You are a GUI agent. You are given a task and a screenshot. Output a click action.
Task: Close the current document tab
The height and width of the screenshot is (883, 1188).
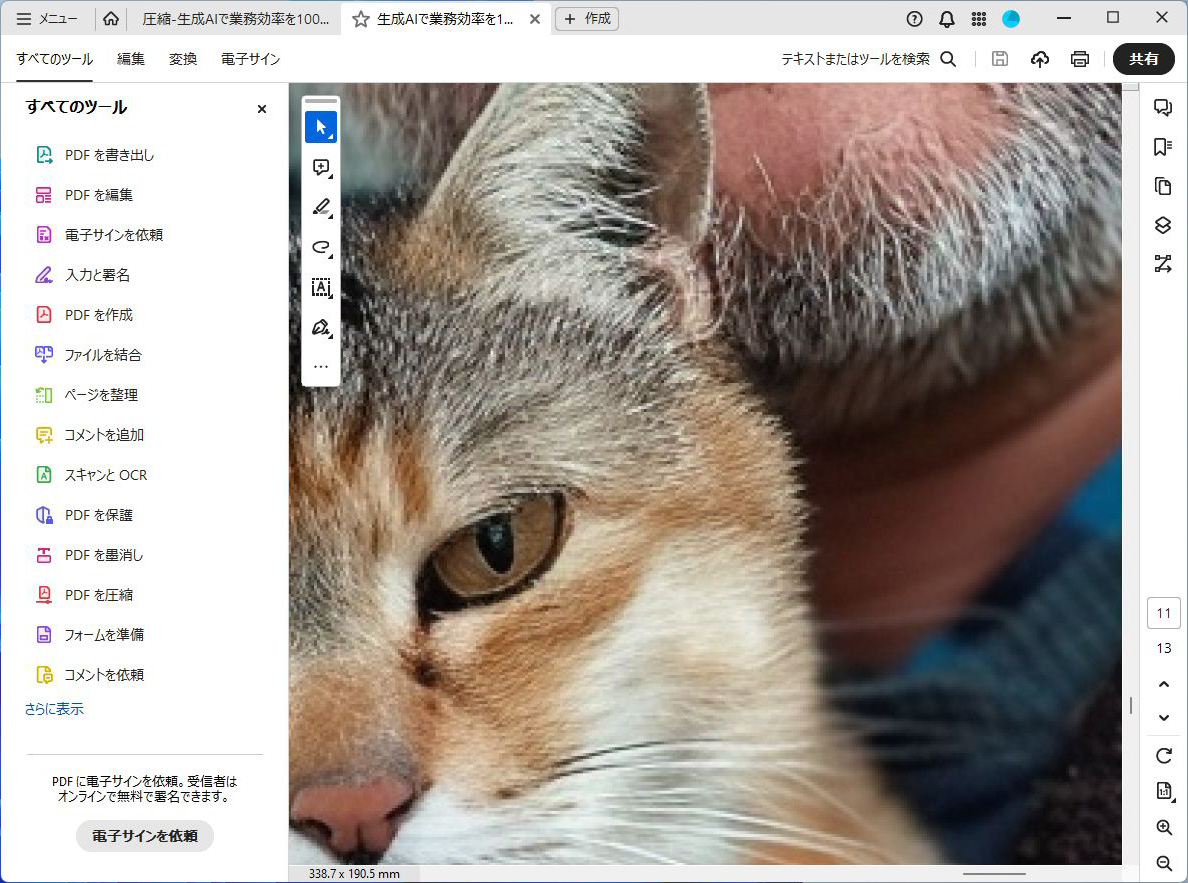[535, 20]
